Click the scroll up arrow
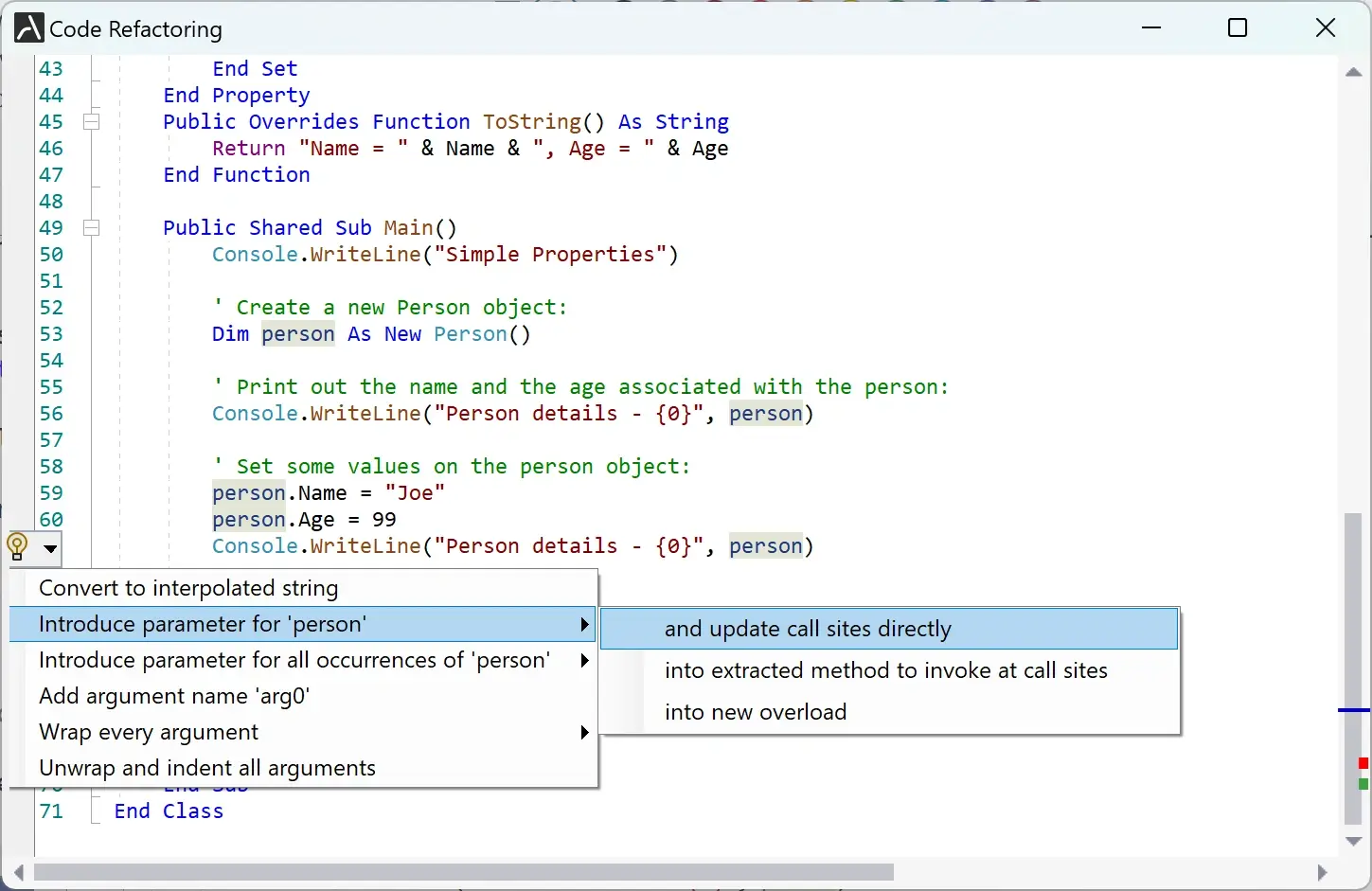The height and width of the screenshot is (891, 1372). tap(1352, 71)
